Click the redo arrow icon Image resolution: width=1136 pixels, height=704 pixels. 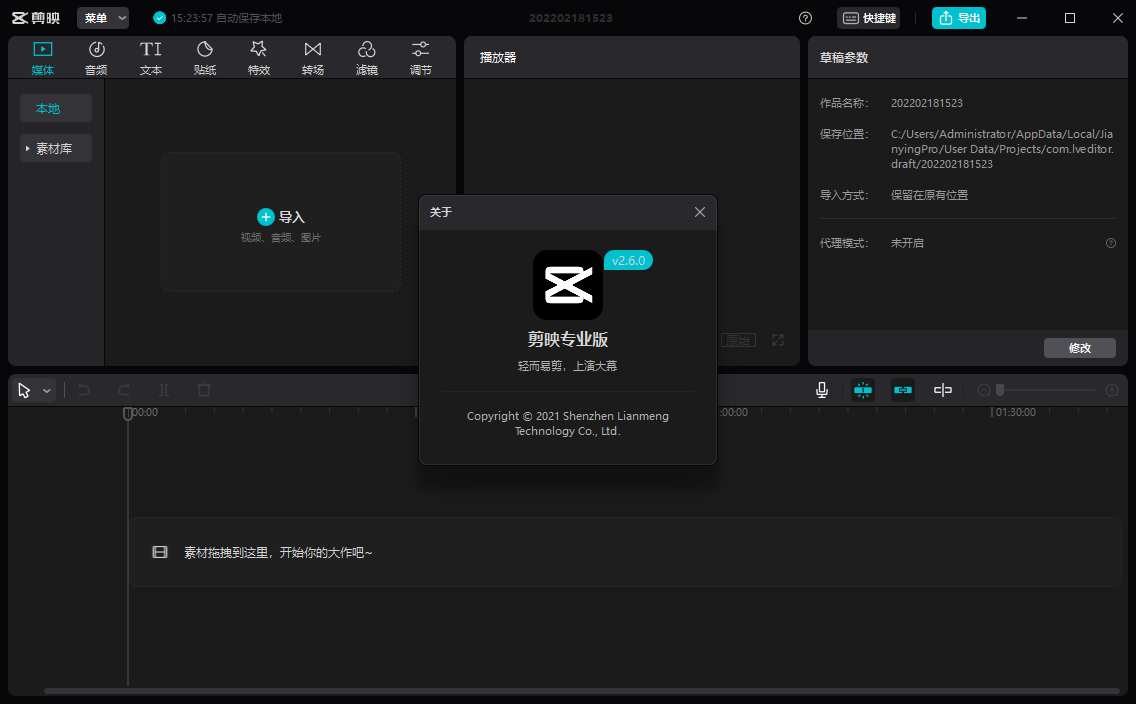pos(124,390)
